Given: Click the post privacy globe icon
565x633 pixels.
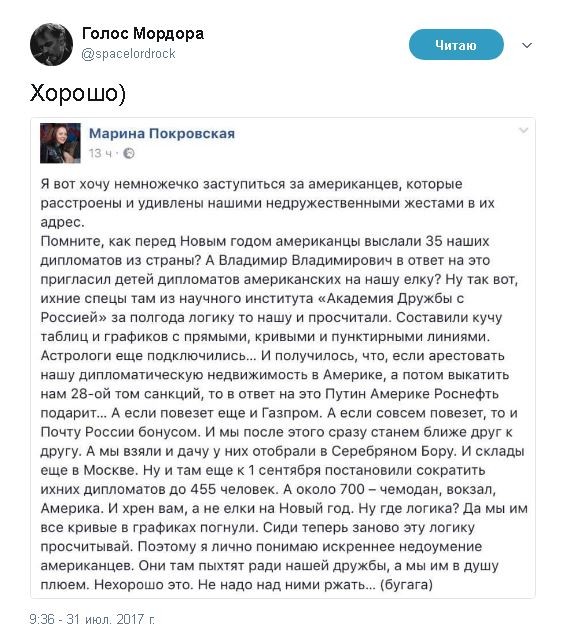Looking at the screenshot, I should click(129, 153).
